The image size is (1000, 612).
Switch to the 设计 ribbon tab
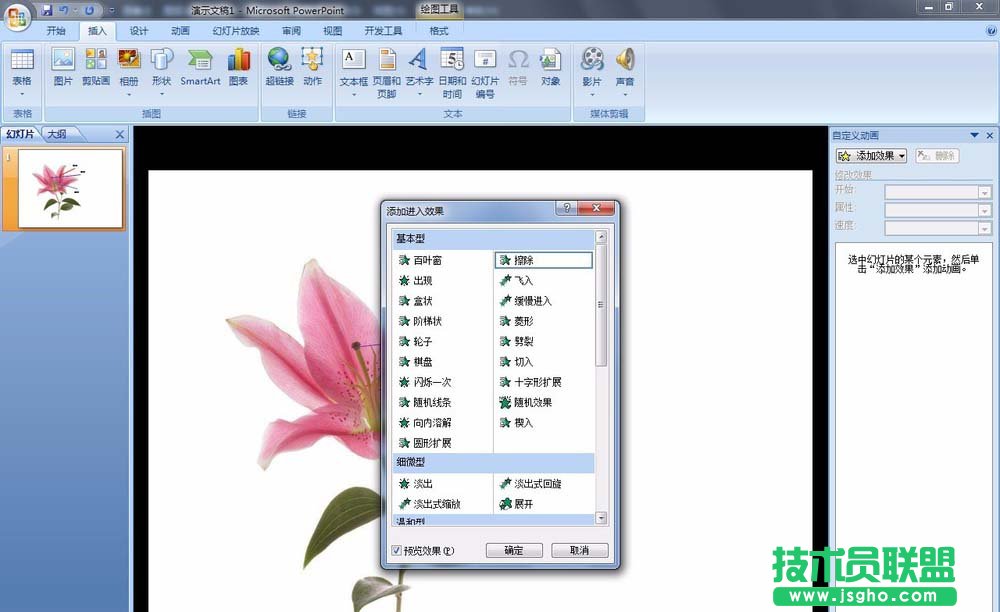tap(139, 30)
